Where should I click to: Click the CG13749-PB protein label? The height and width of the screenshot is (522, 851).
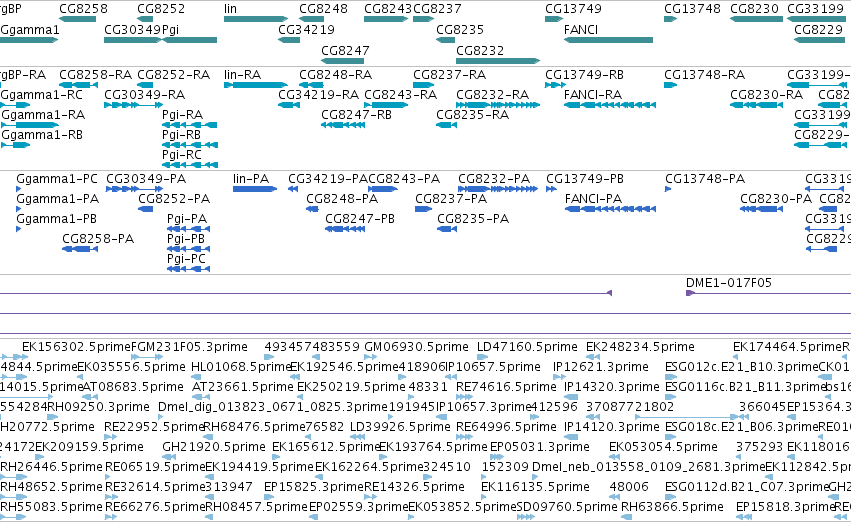coord(585,179)
